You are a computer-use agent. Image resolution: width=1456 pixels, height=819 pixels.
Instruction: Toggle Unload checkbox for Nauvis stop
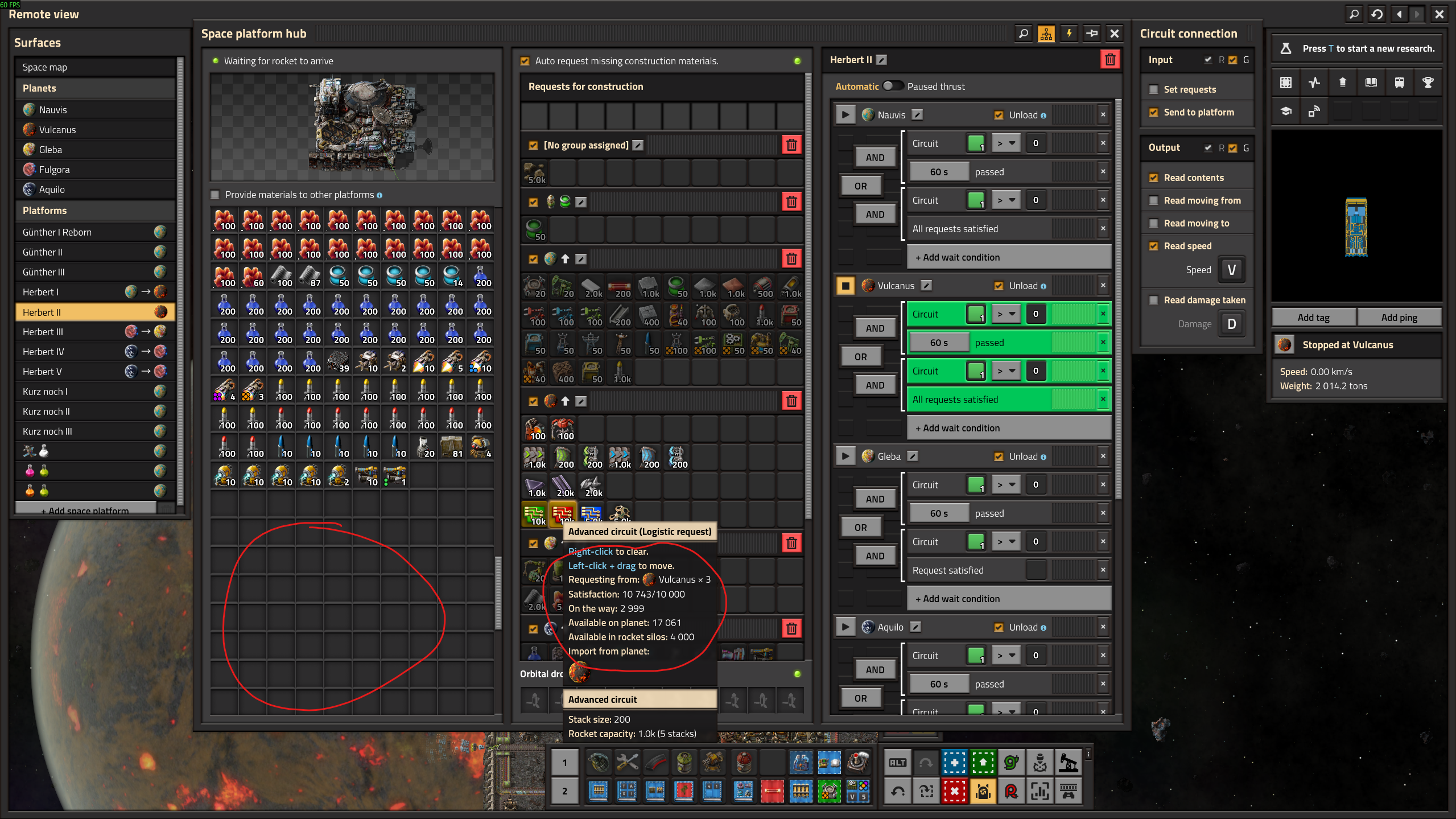[x=999, y=115]
